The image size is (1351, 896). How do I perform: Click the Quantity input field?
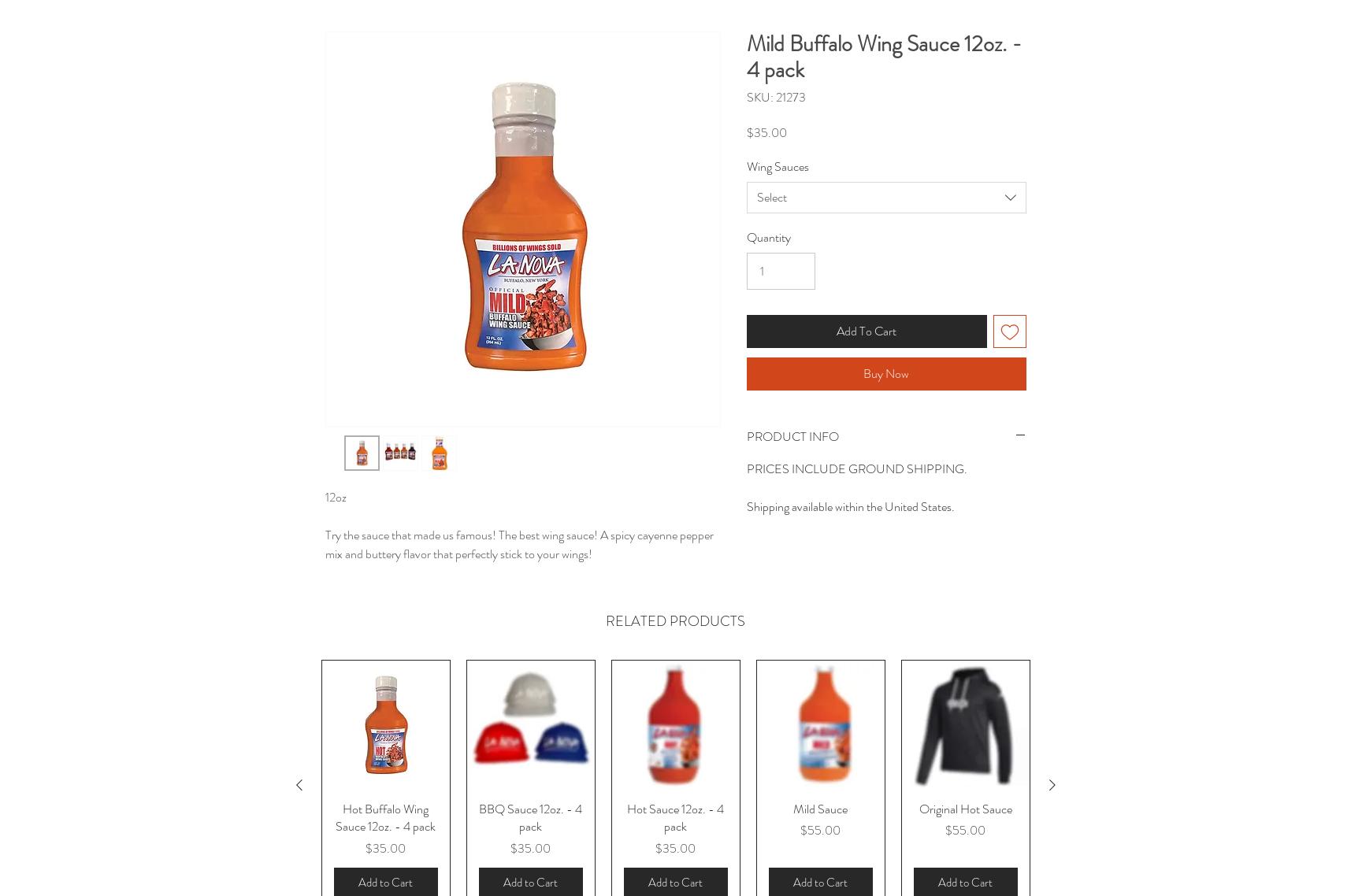pos(781,271)
